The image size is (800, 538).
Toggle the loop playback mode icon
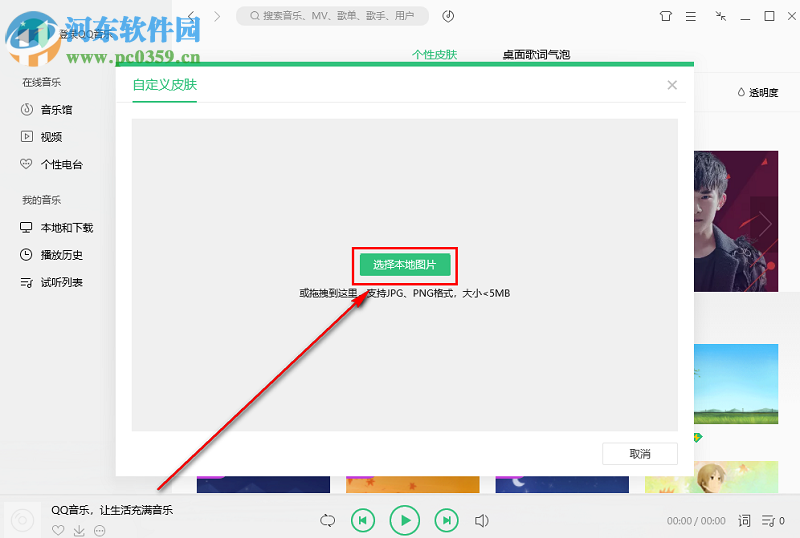(x=328, y=521)
